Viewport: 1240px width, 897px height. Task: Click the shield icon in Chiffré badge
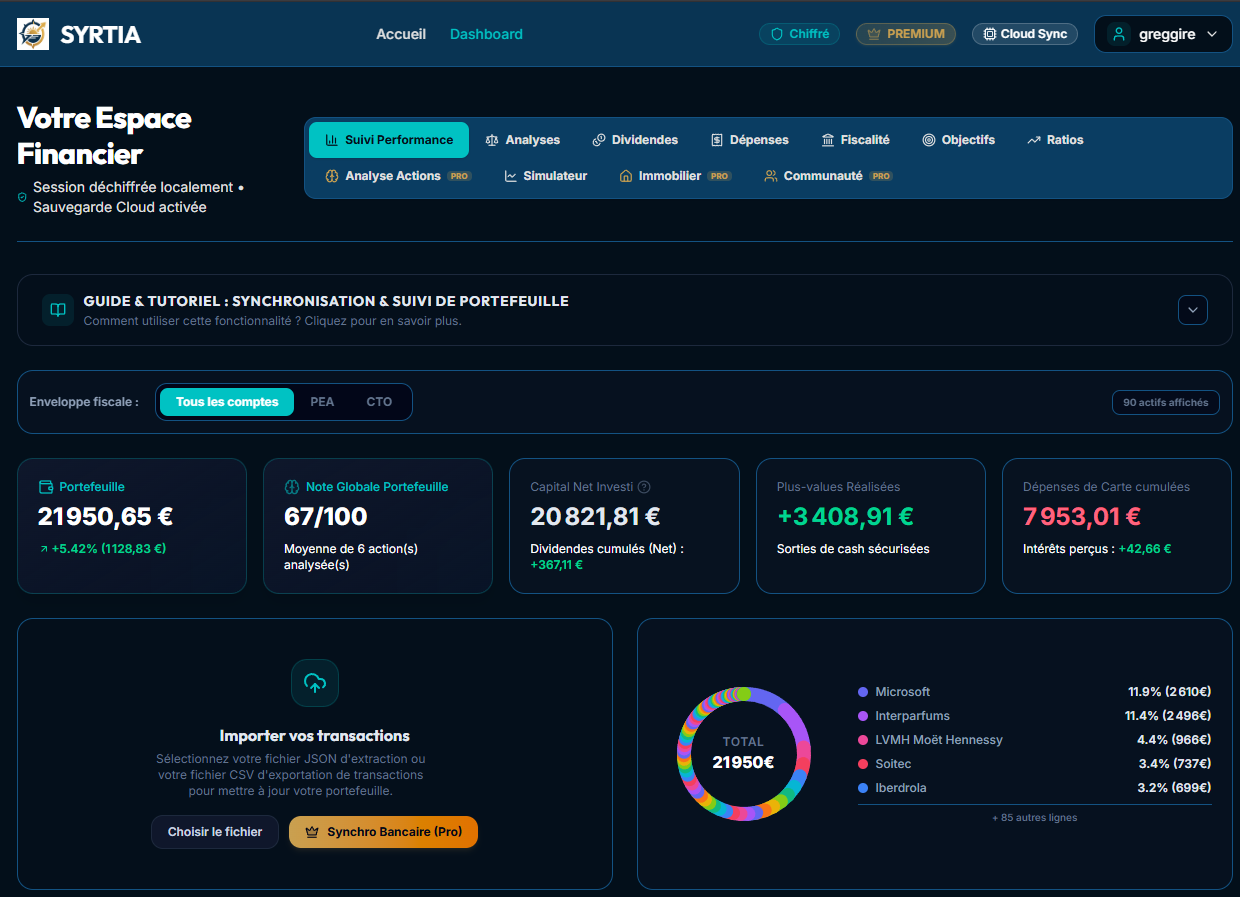pos(777,34)
